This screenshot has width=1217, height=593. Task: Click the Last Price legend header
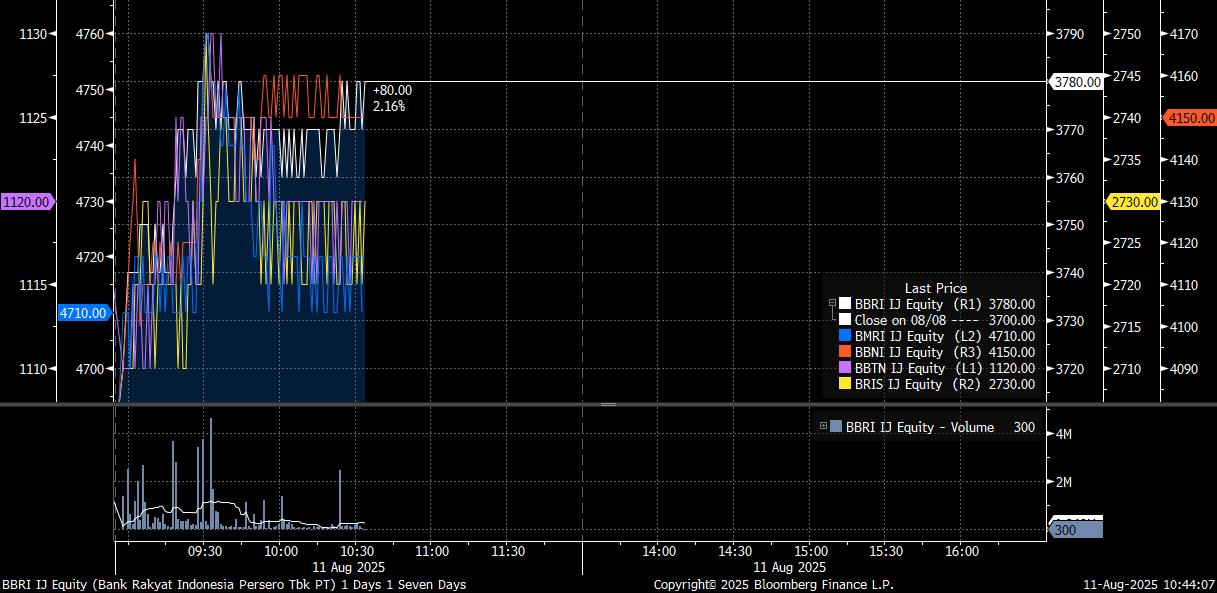[x=935, y=288]
